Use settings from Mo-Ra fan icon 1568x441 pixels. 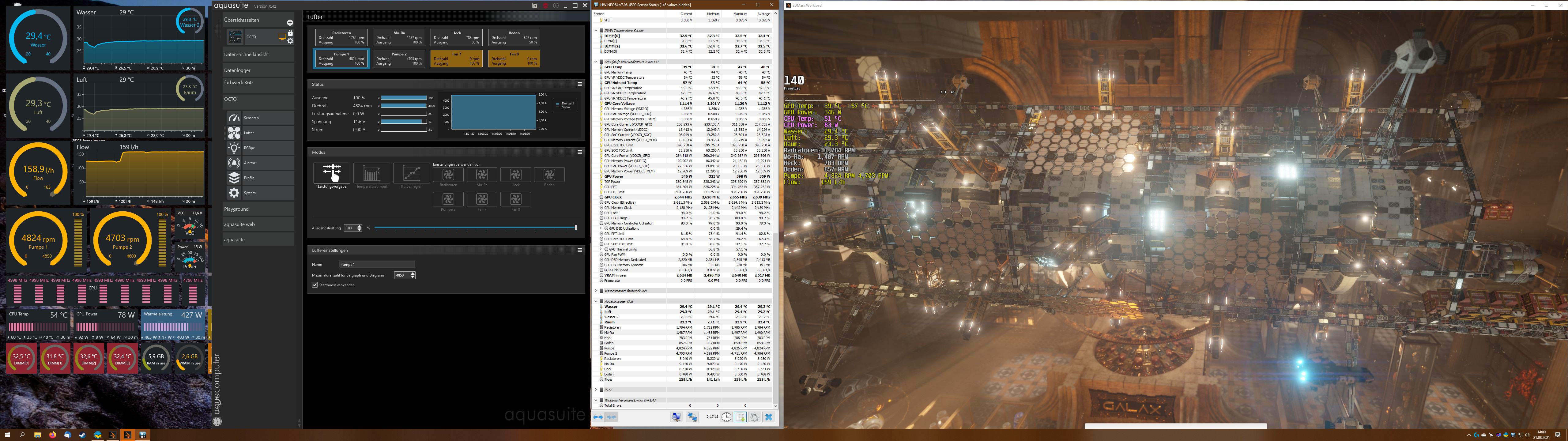(x=482, y=175)
